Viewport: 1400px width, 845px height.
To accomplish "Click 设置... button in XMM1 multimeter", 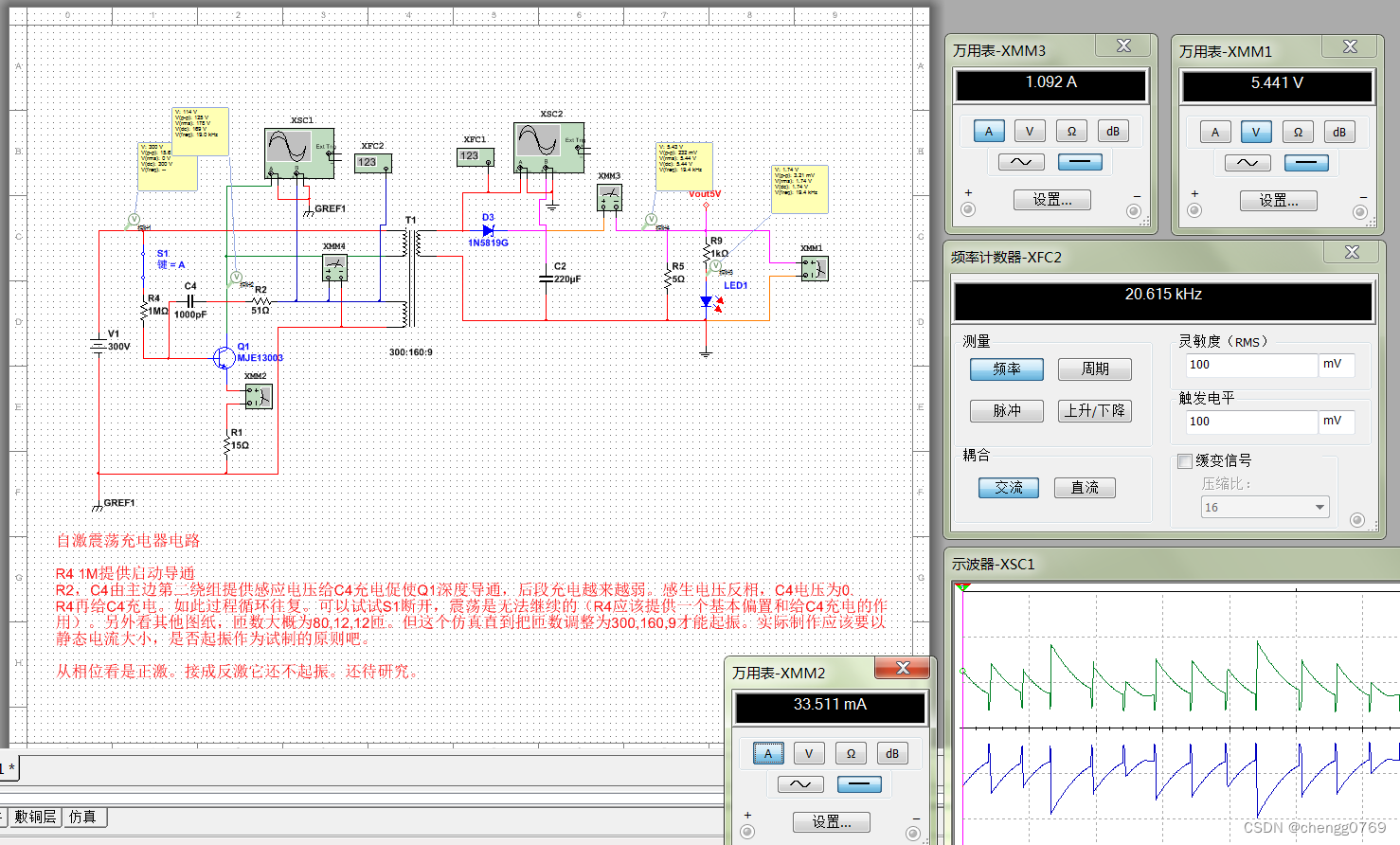I will point(1279,201).
